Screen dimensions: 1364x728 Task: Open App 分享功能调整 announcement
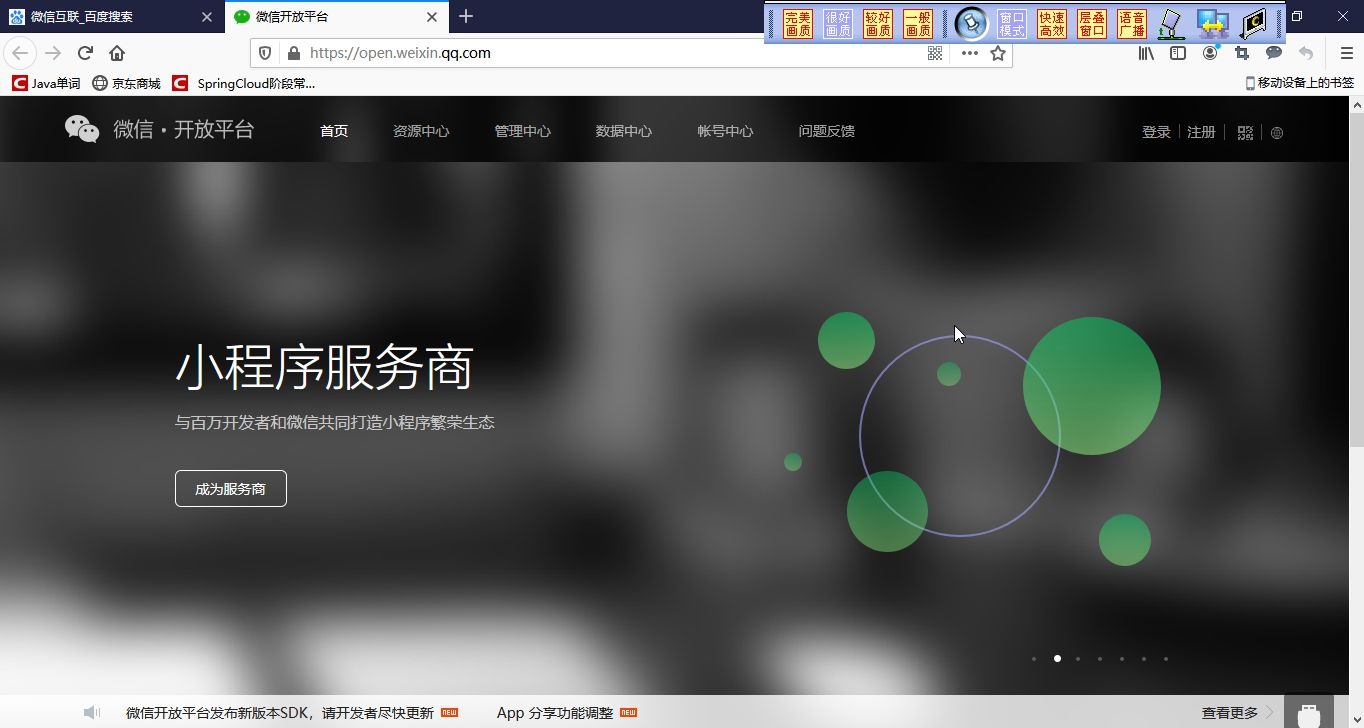[x=555, y=713]
